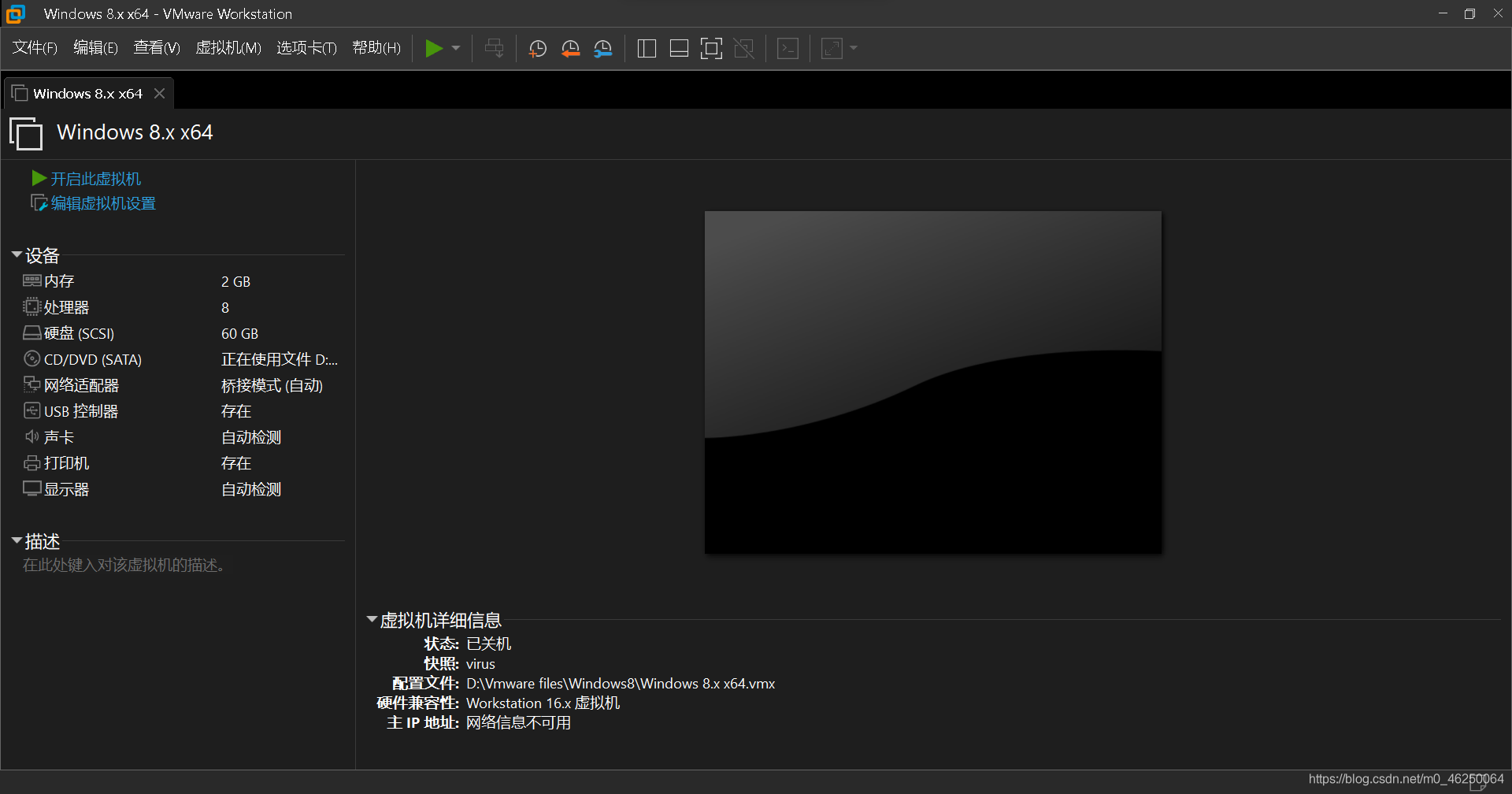Click the 处理器 processor device icon
The width and height of the screenshot is (1512, 794).
point(31,306)
